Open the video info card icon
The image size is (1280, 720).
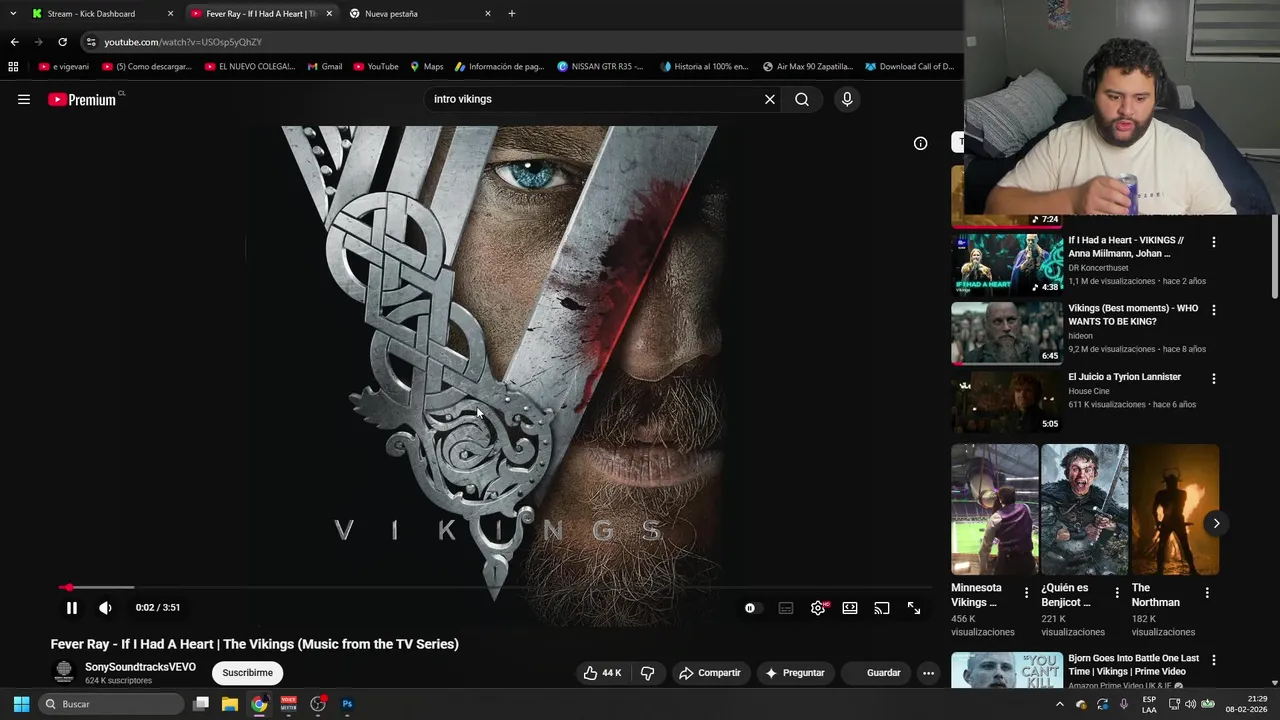coord(920,143)
